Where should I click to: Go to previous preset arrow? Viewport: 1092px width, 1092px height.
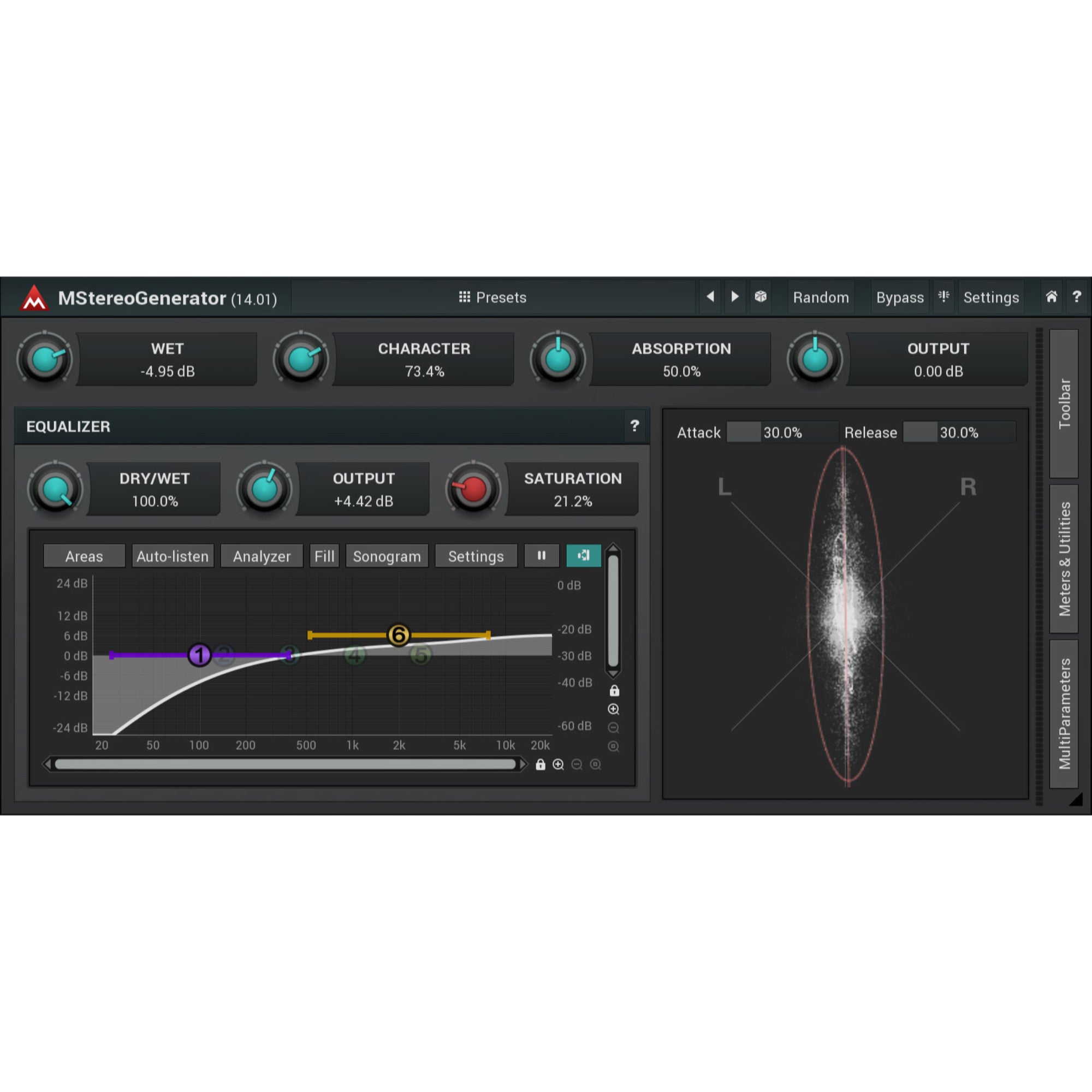pos(710,296)
